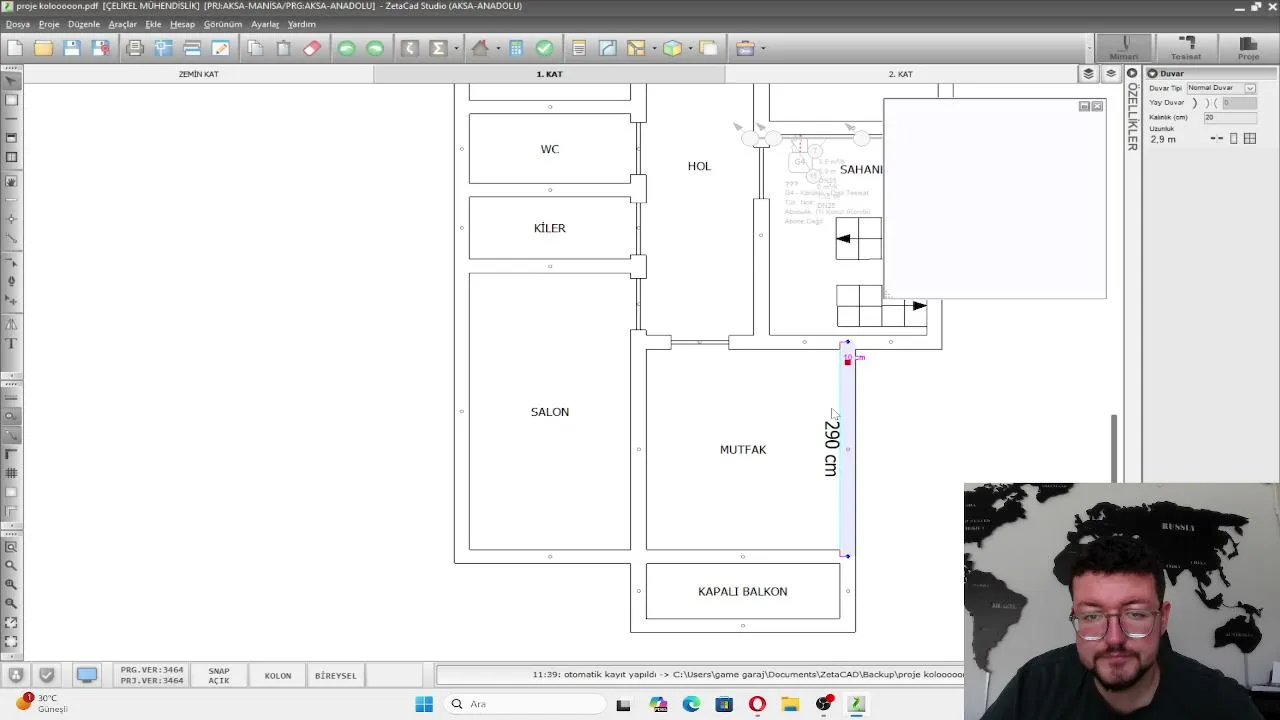The image size is (1280, 720).
Task: Click the Paste clipboard icon
Action: click(283, 48)
